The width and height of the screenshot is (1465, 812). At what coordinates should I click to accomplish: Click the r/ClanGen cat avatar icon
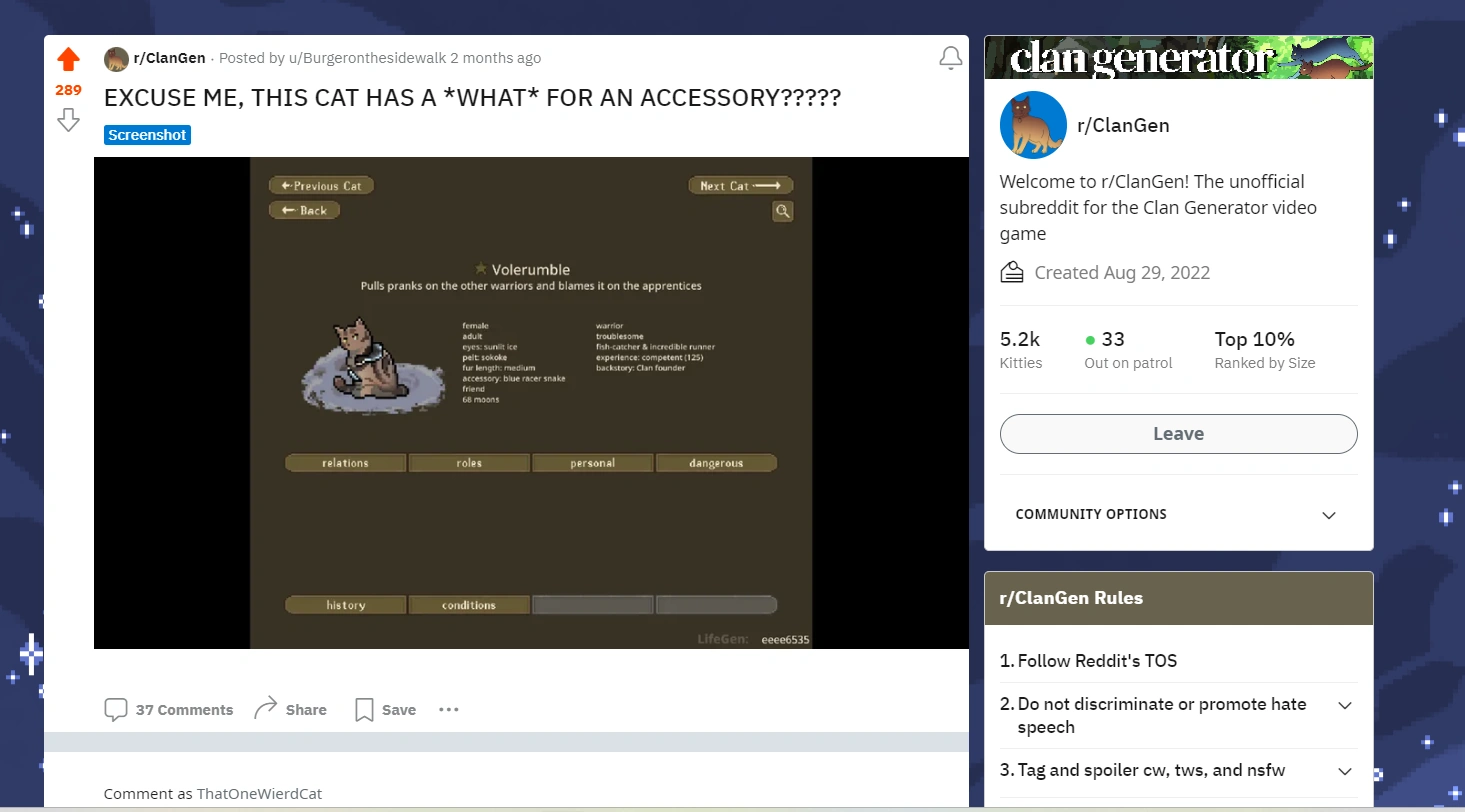1033,125
